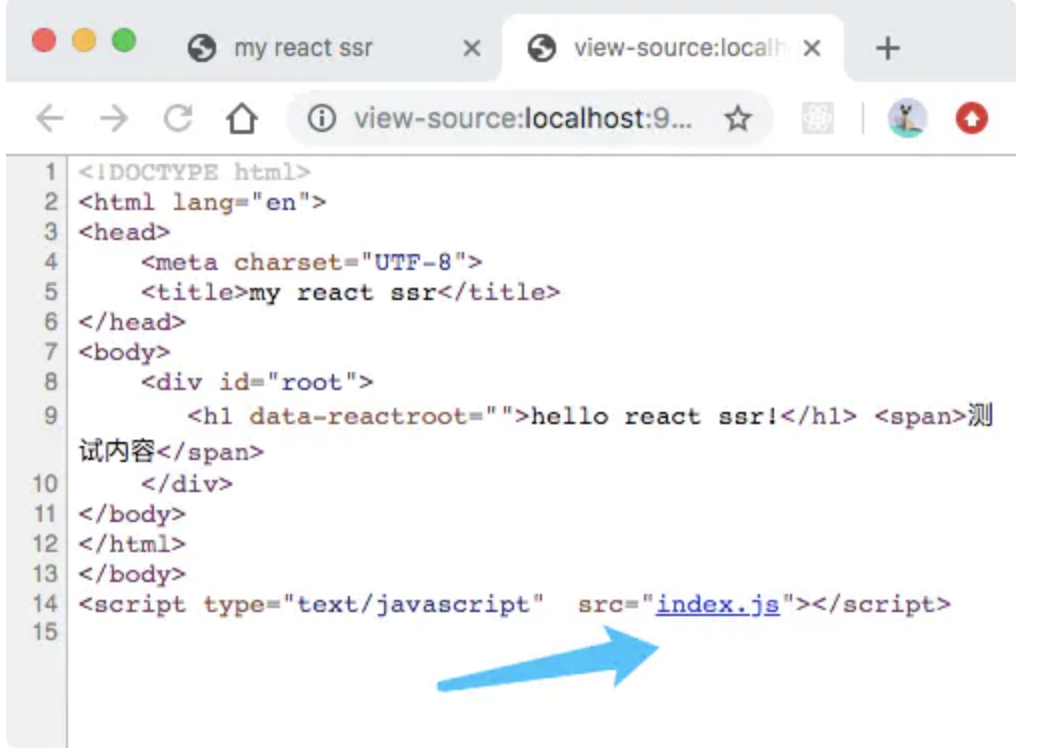Click the forward navigation arrow
This screenshot has width=1044, height=750.
point(114,120)
